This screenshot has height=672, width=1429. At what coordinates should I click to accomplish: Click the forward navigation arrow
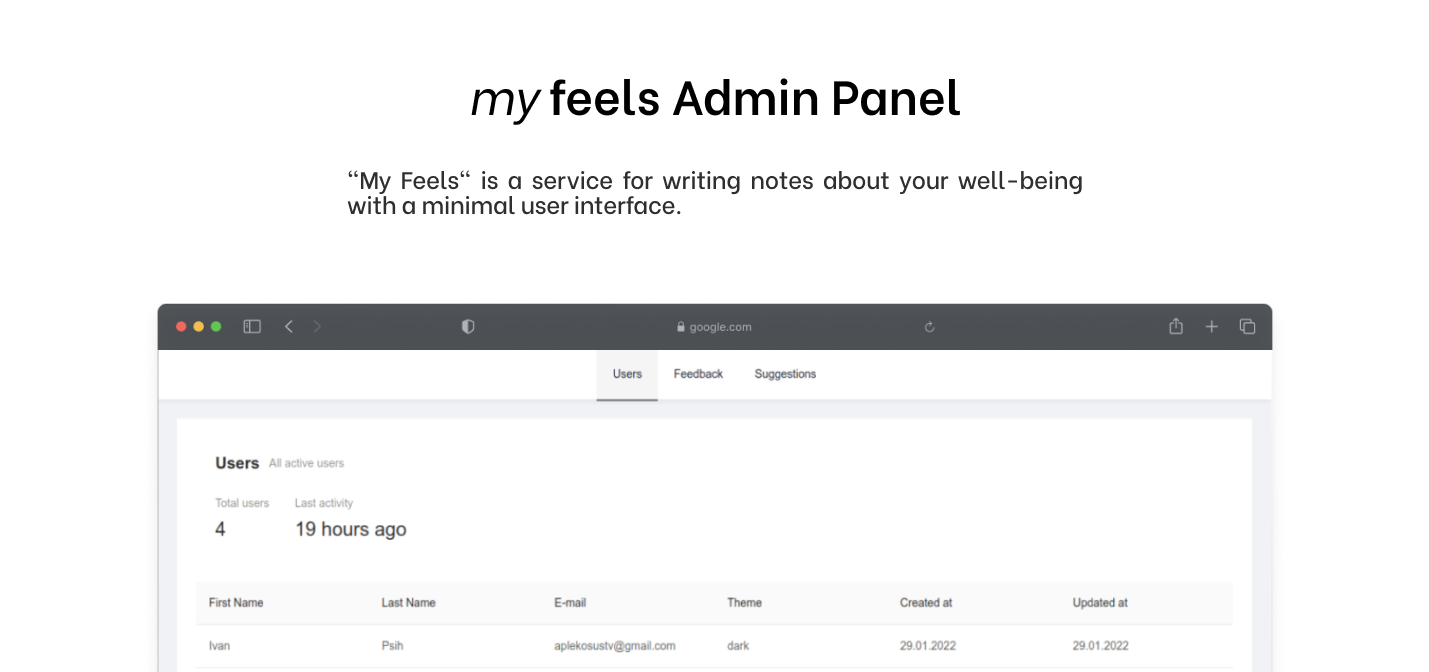pos(317,326)
